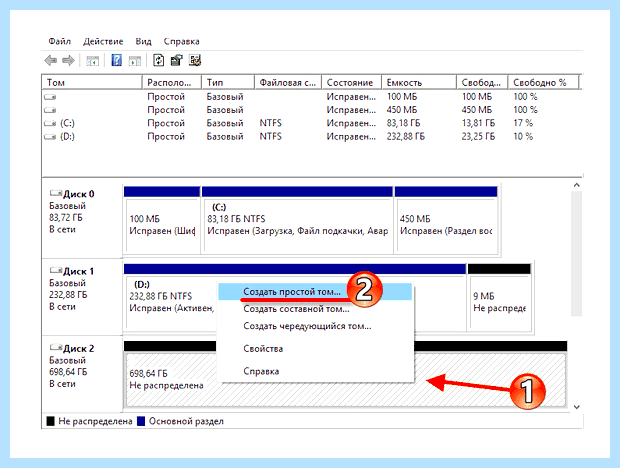Sort by the Емкость column header
This screenshot has width=620, height=468.
point(419,83)
